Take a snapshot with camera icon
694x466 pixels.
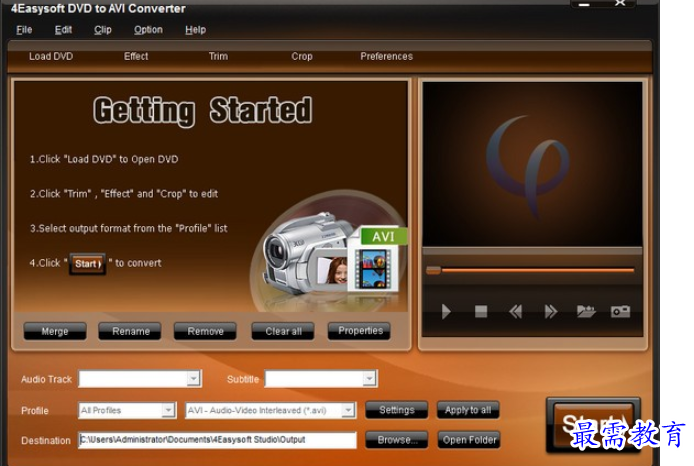click(620, 312)
